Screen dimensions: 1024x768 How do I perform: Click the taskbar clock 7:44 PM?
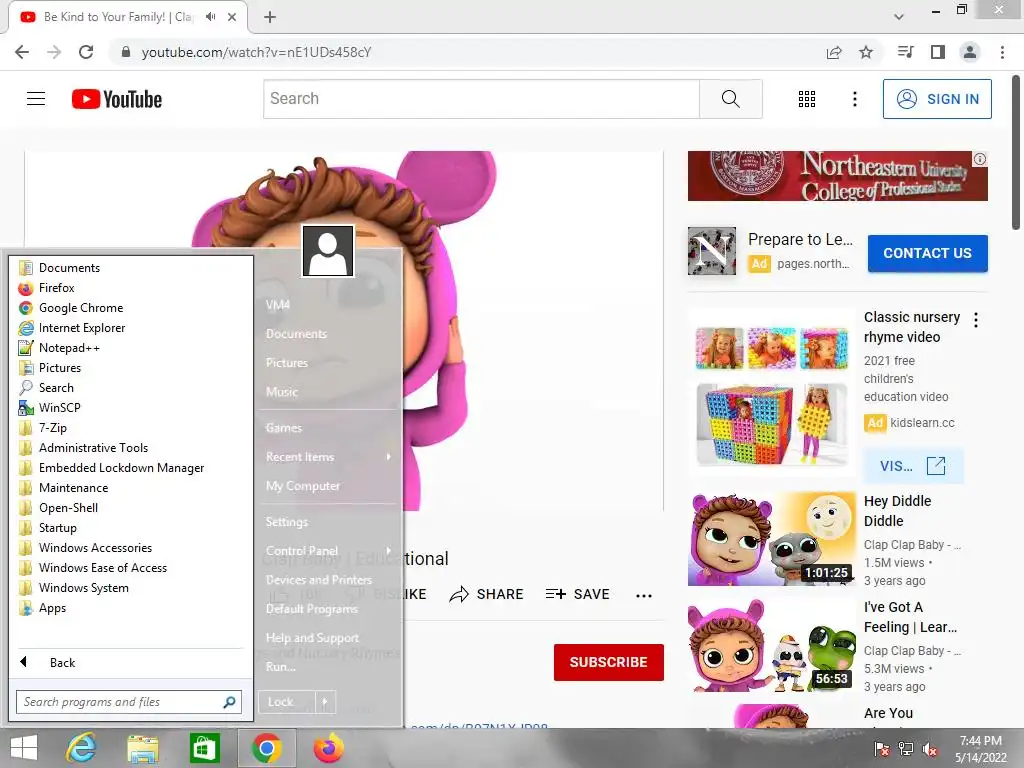point(980,741)
